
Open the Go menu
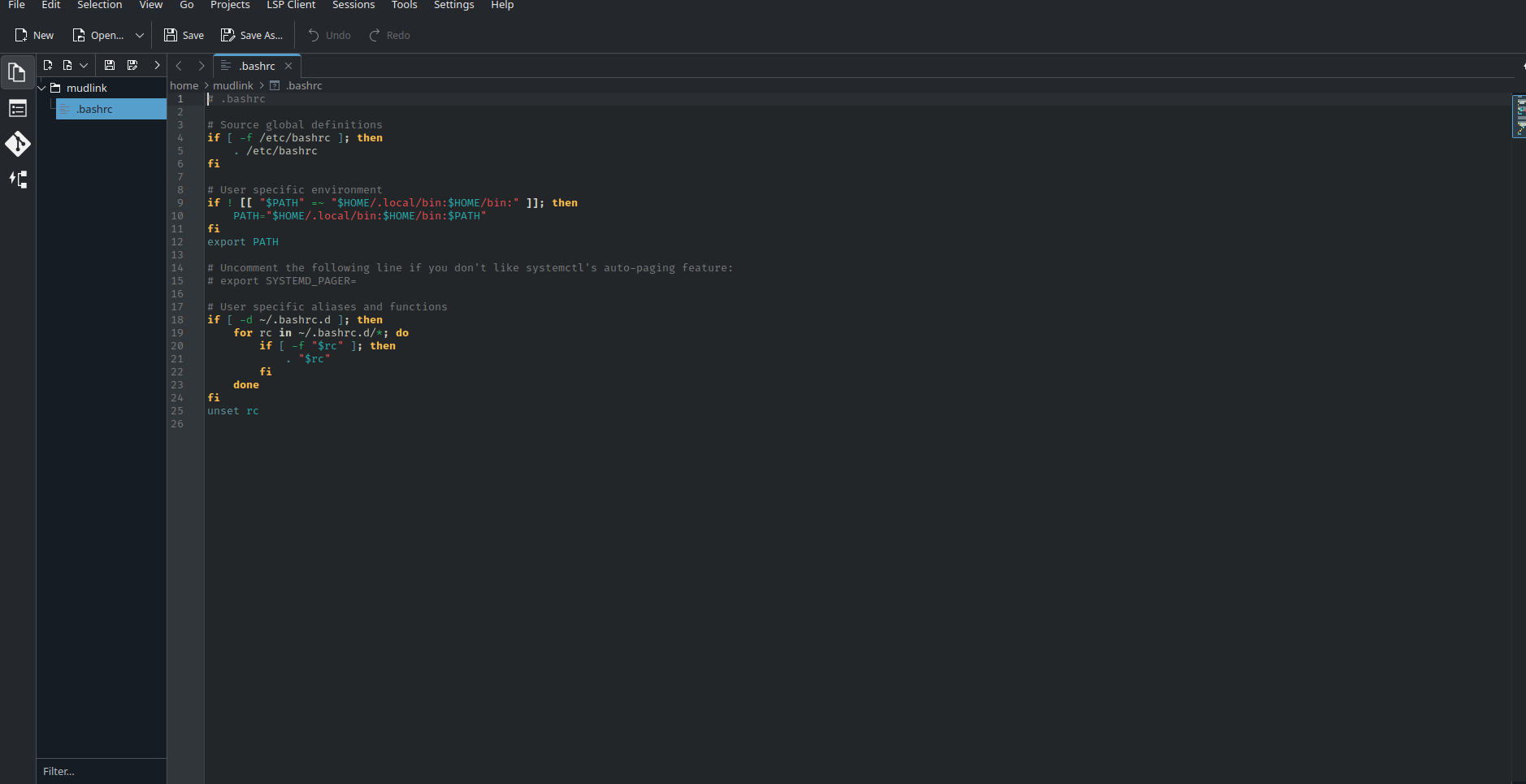pyautogui.click(x=187, y=5)
